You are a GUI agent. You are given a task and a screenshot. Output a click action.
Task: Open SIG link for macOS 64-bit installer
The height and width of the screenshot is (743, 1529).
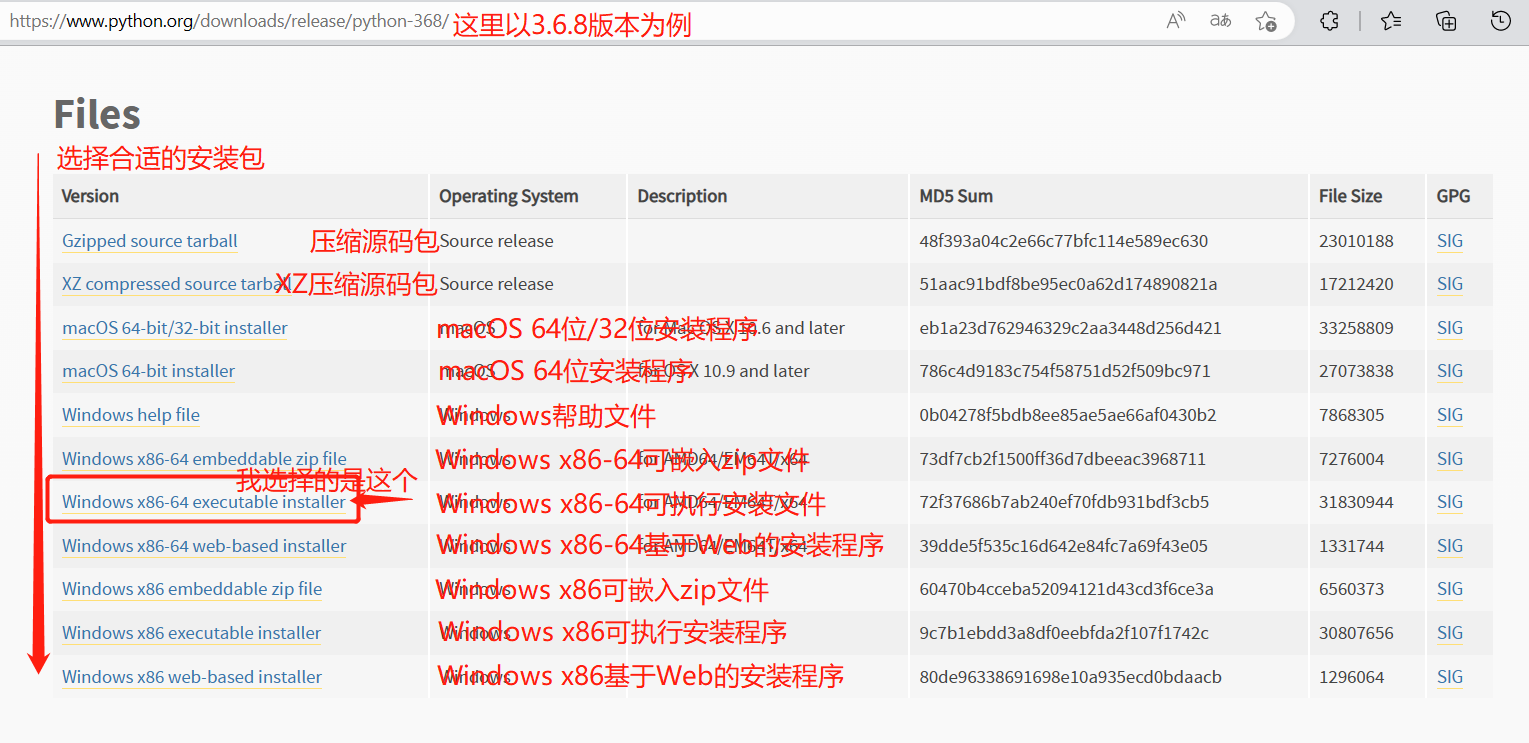click(x=1450, y=371)
